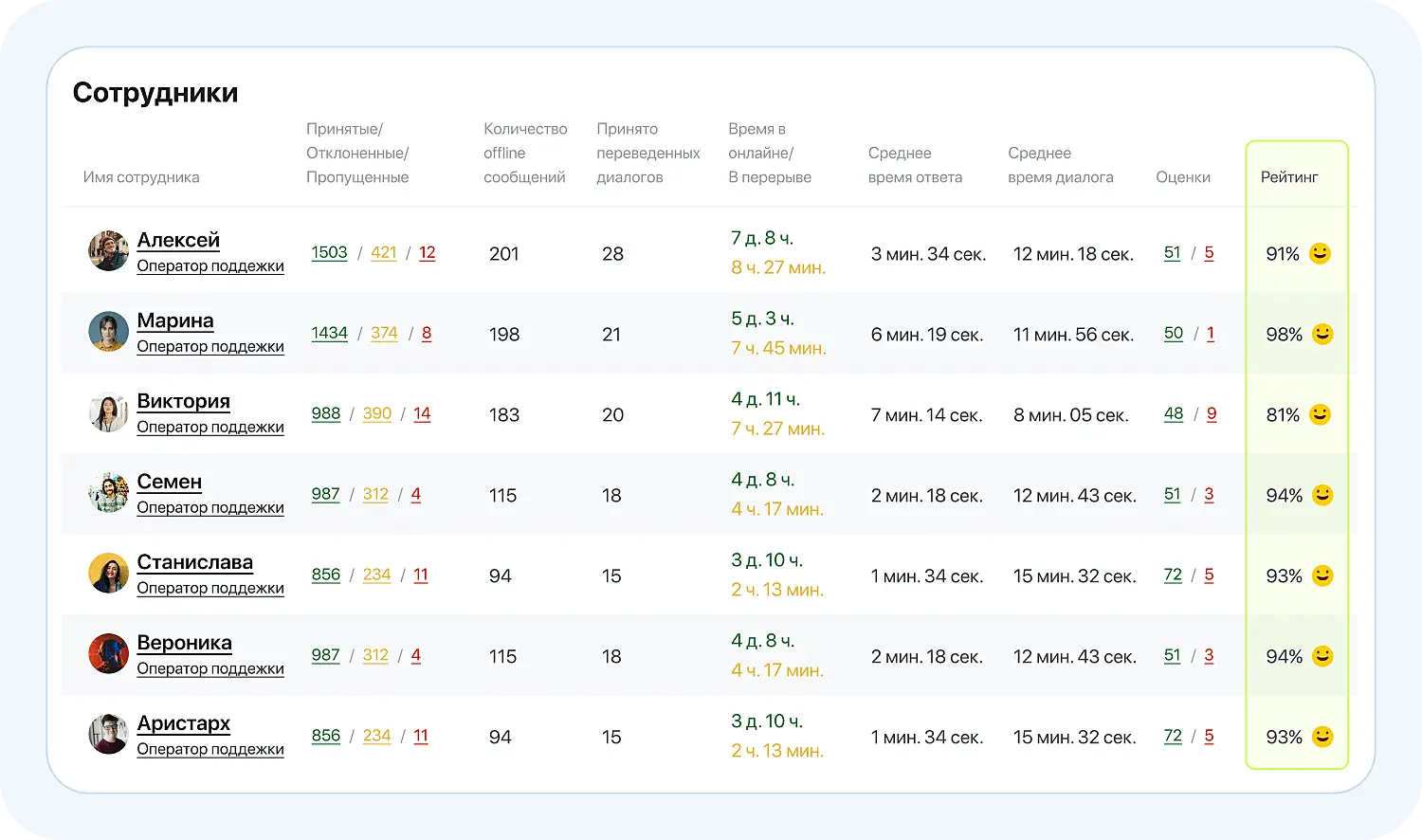The image size is (1422, 840).
Task: Click Оператор поддежки role under Семен
Action: coord(210,507)
